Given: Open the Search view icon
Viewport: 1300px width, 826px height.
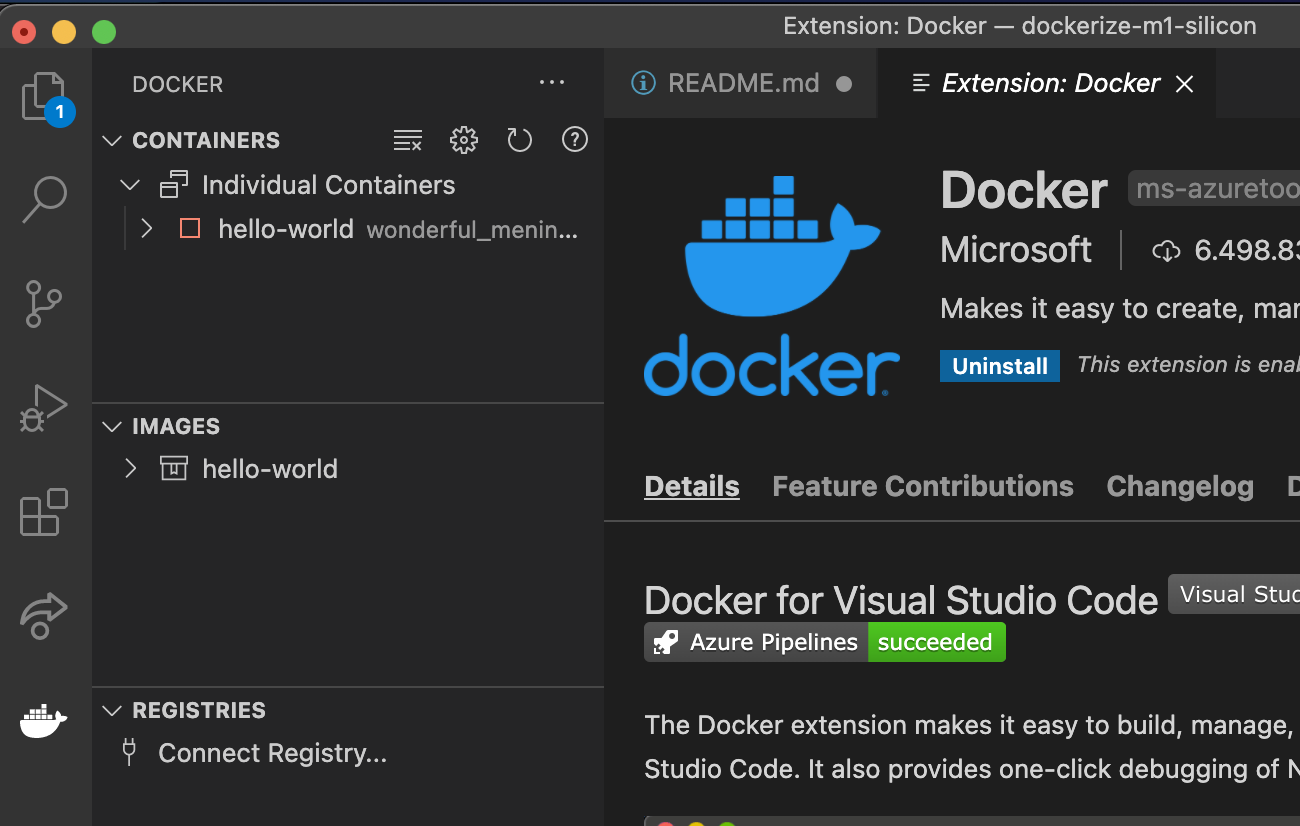Looking at the screenshot, I should 45,200.
